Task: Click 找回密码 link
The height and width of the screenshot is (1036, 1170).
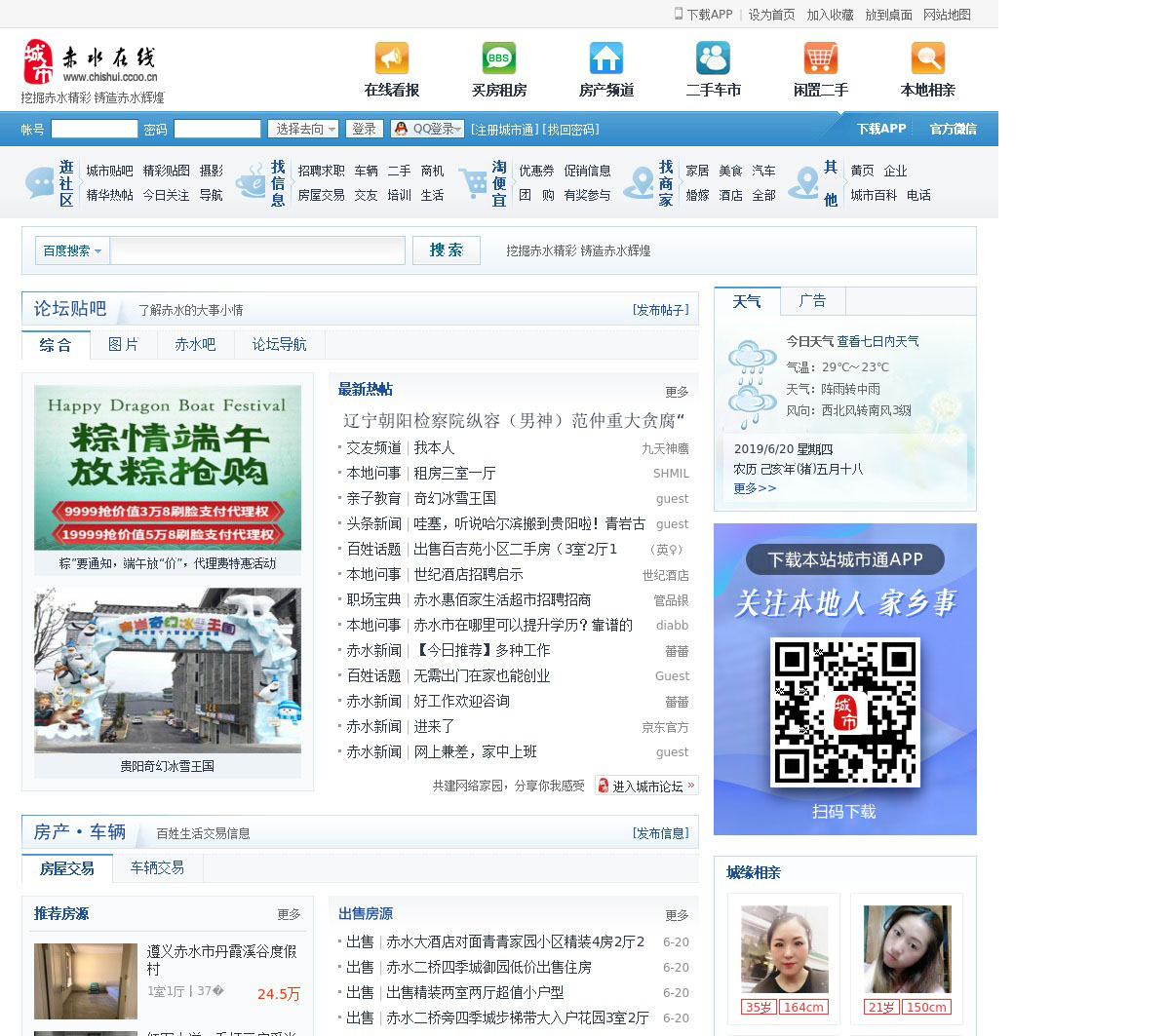Action: point(571,130)
